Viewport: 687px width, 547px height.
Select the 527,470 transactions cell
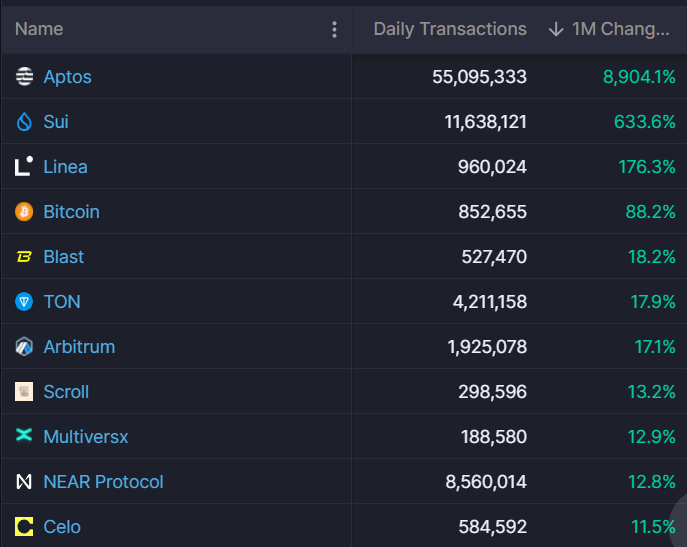(494, 257)
